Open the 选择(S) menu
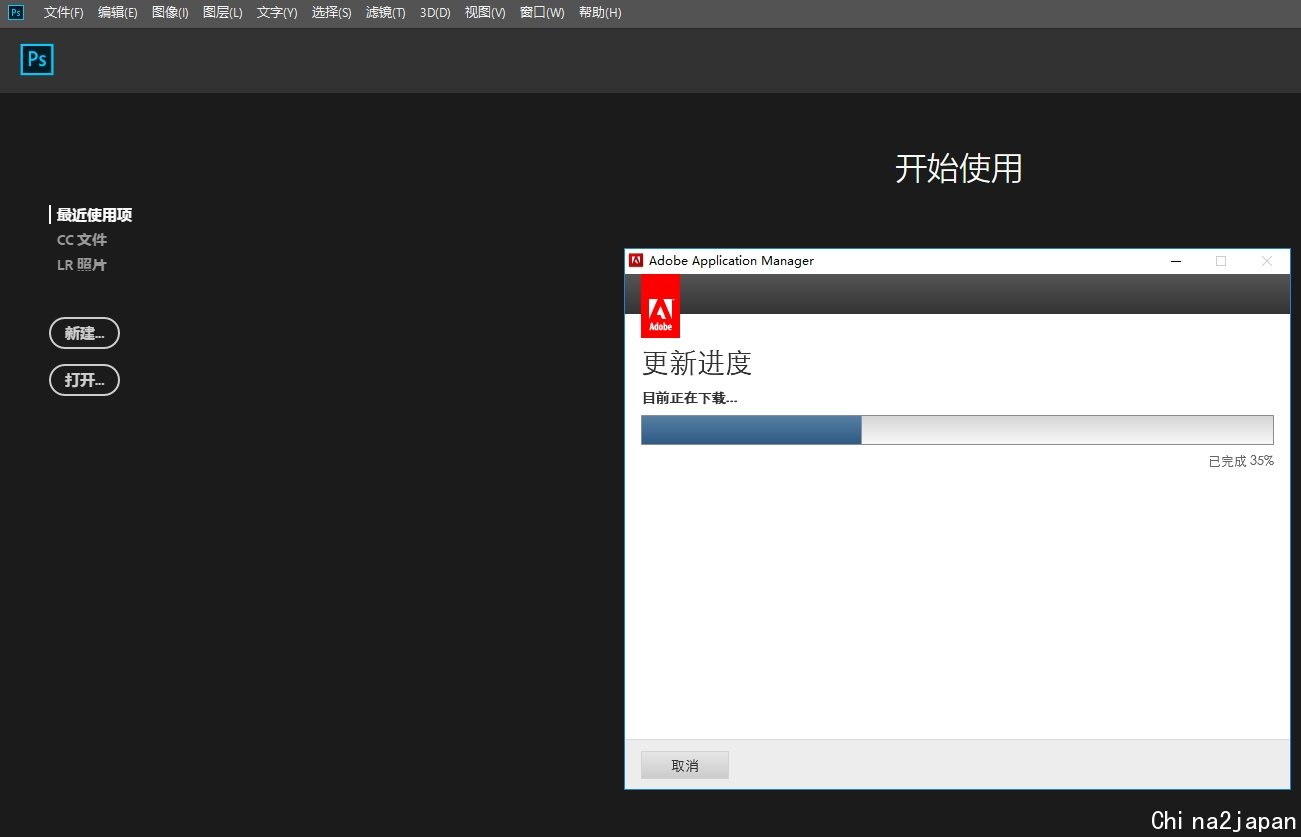The height and width of the screenshot is (837, 1301). pyautogui.click(x=332, y=13)
